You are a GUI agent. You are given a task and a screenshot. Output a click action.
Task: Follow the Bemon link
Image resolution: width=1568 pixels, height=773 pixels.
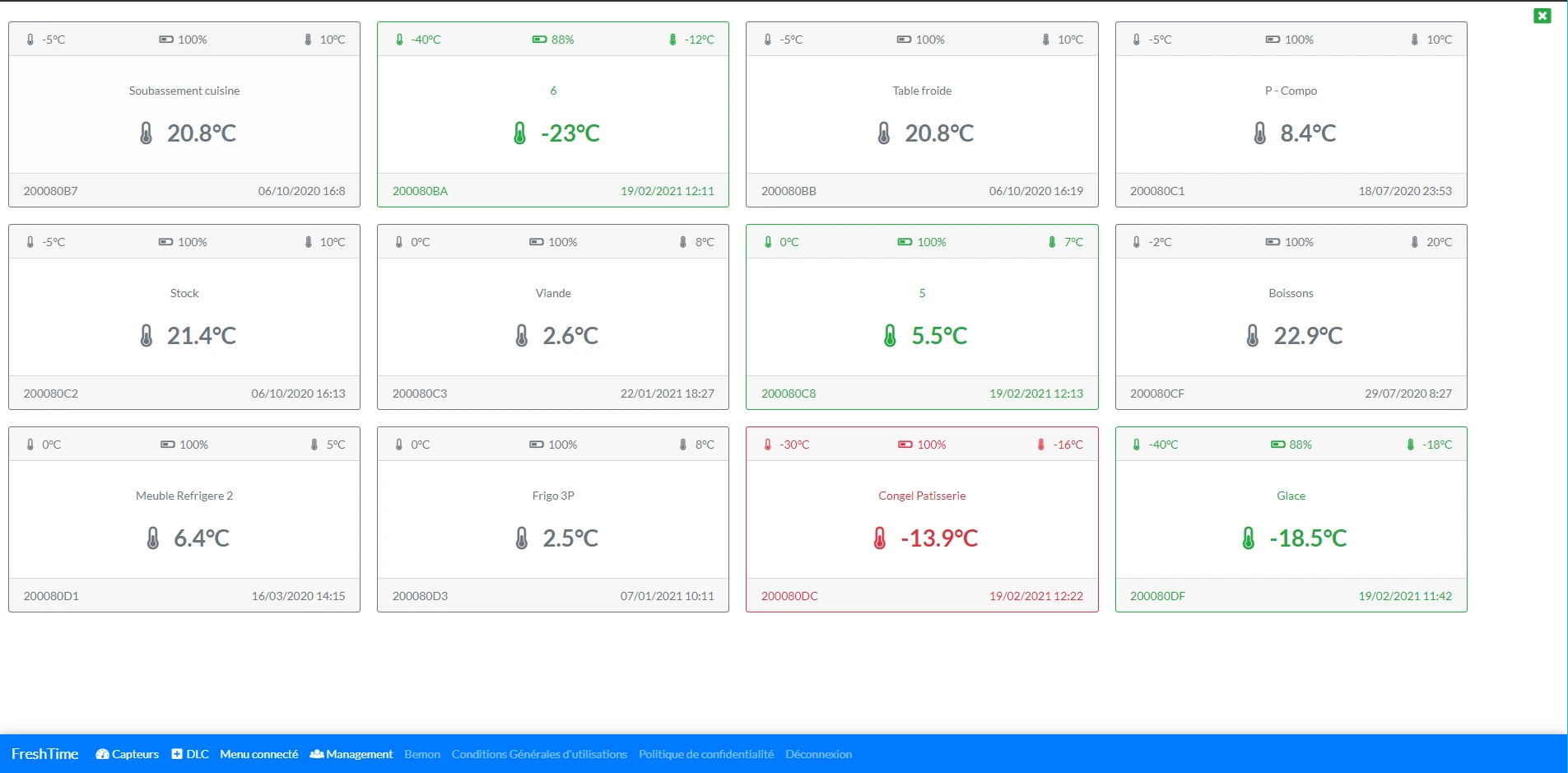click(422, 754)
